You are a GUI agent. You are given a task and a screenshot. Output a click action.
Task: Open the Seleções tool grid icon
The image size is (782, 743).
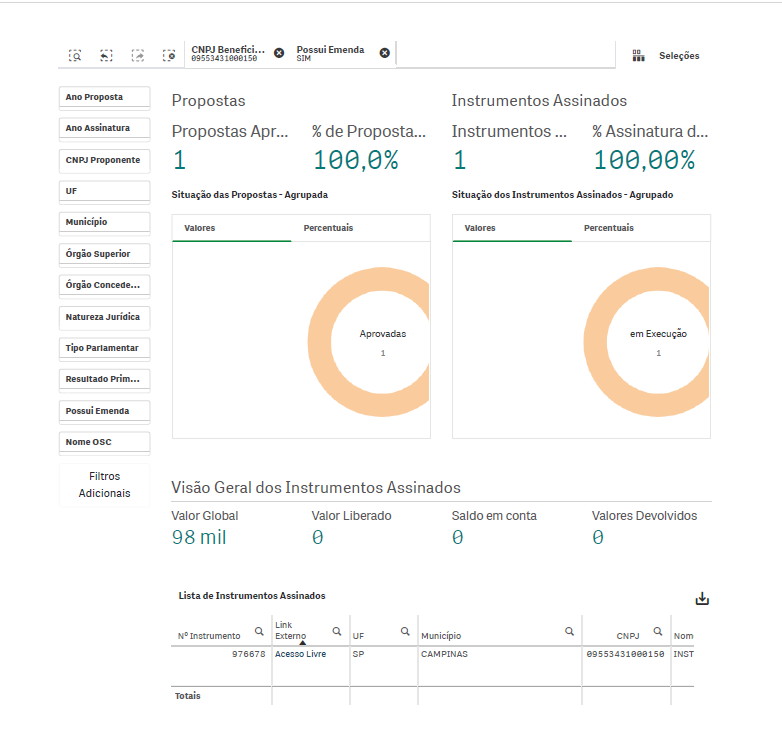638,56
